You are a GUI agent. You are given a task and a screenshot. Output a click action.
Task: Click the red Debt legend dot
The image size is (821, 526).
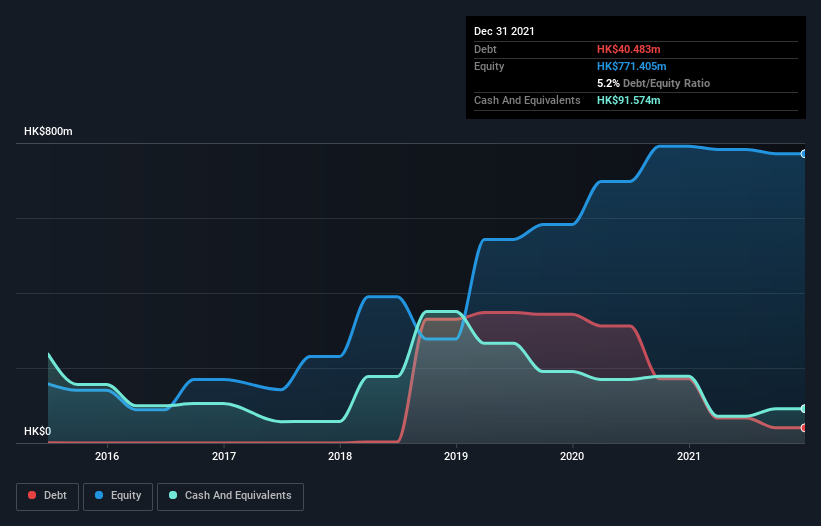click(x=32, y=495)
